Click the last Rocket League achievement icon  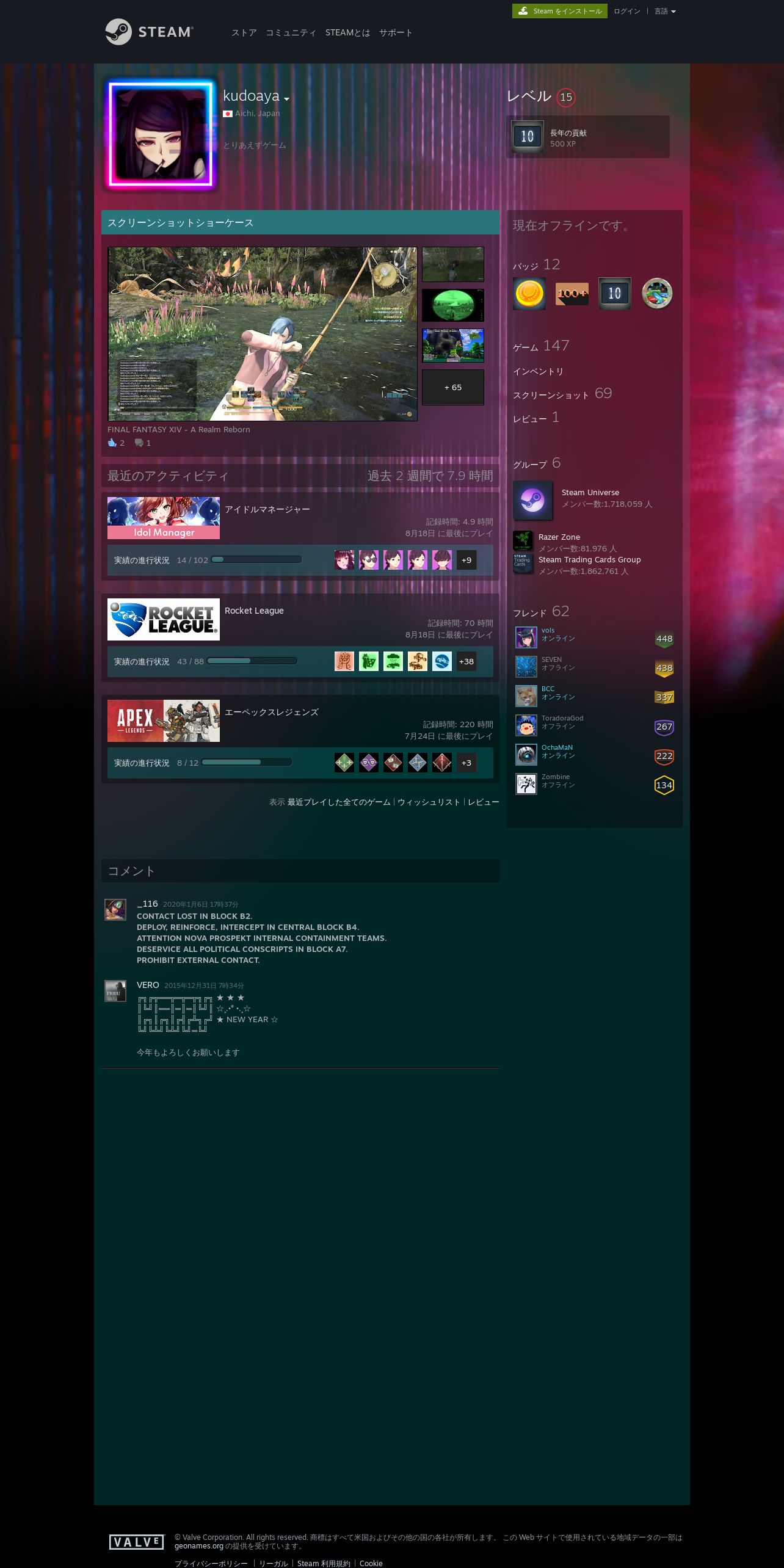pos(442,661)
